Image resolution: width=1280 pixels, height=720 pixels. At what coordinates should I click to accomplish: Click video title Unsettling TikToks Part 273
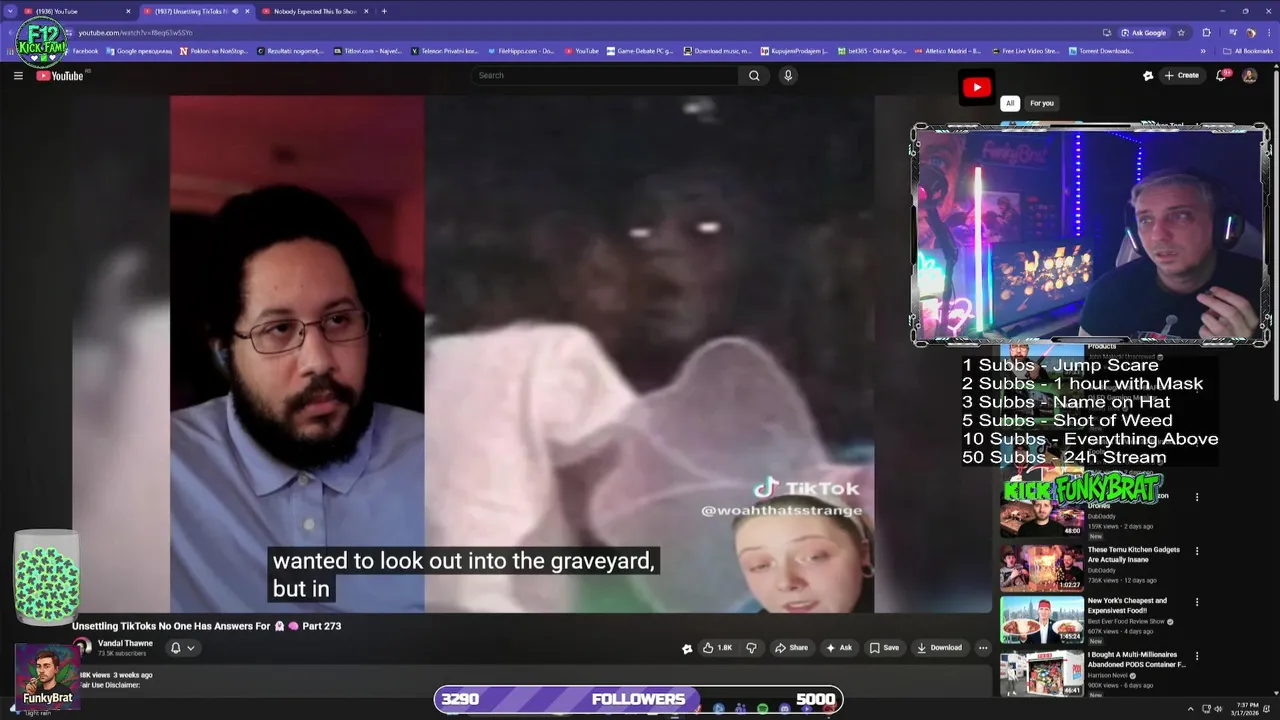[x=207, y=626]
